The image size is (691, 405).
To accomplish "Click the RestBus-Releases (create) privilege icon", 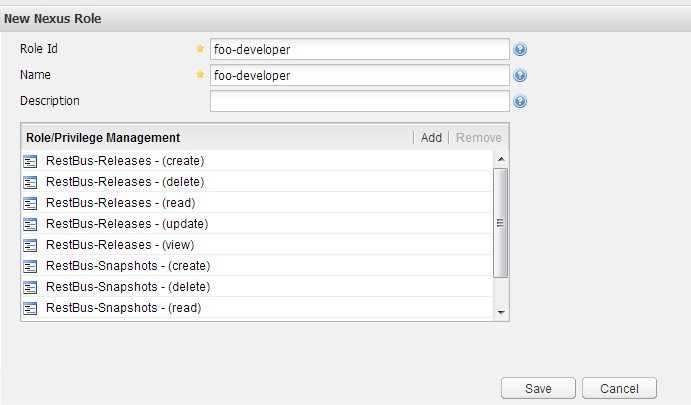I will (30, 161).
